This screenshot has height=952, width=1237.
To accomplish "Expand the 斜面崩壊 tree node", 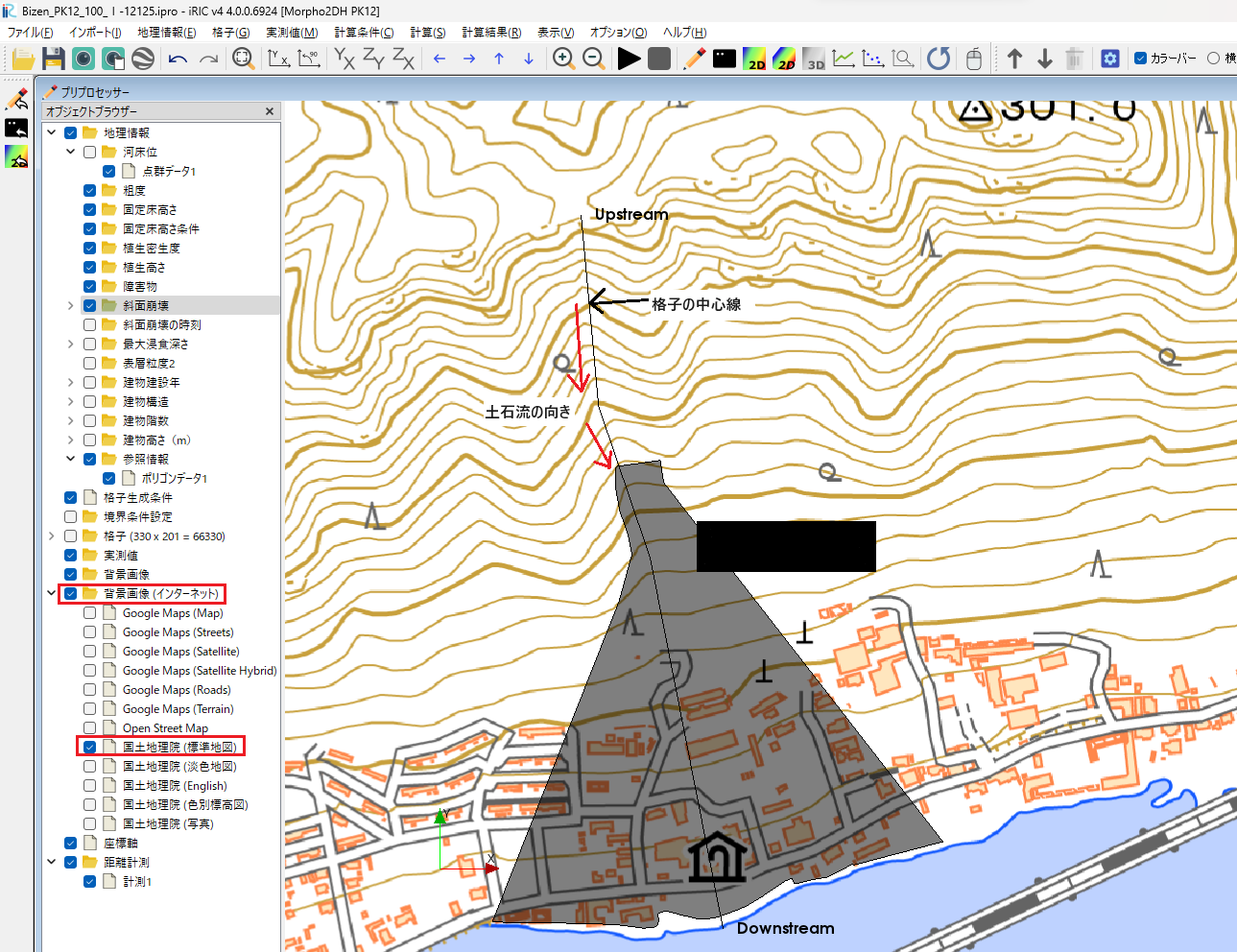I will (70, 305).
